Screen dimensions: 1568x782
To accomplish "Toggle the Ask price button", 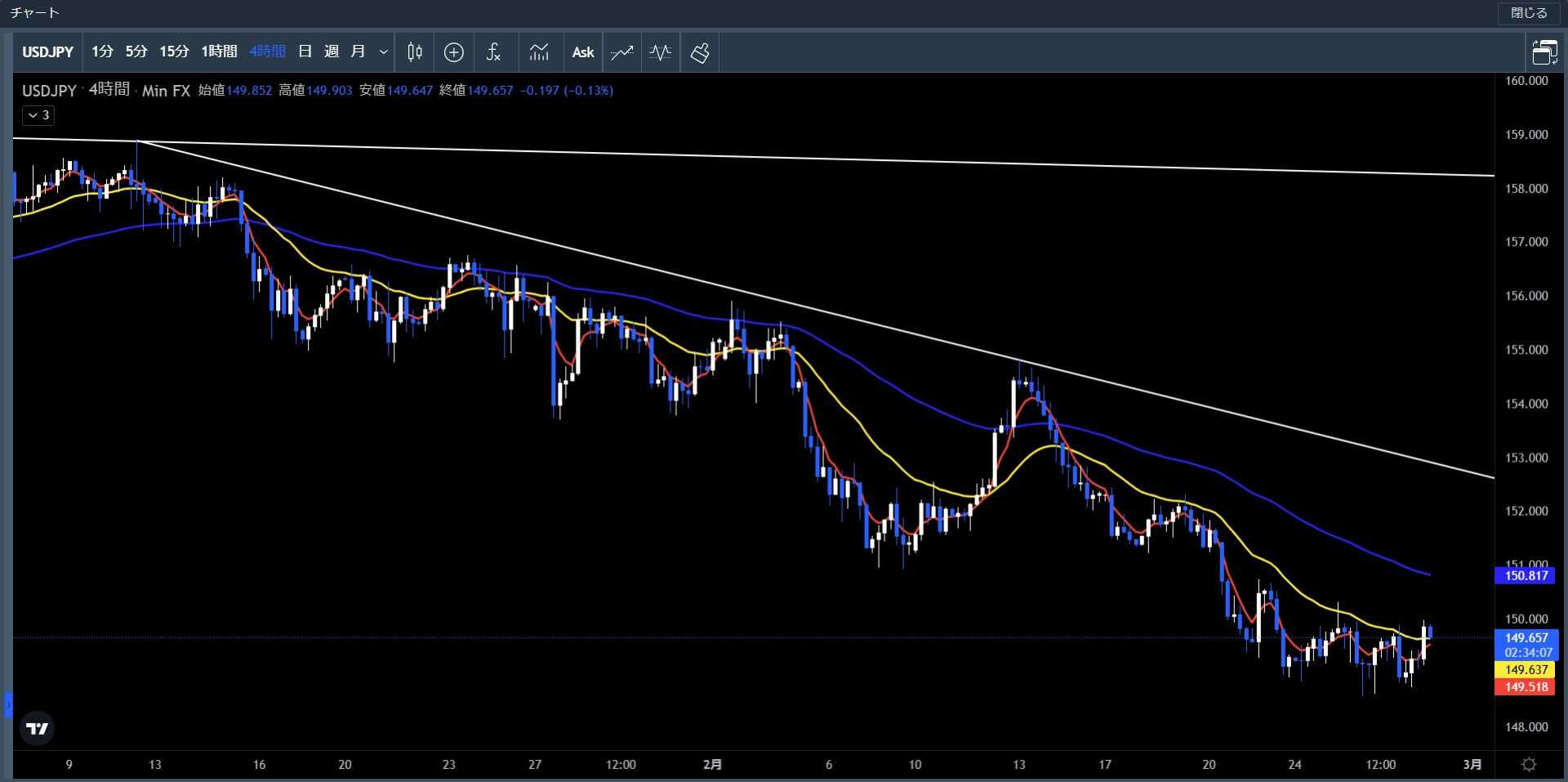I will 583,52.
